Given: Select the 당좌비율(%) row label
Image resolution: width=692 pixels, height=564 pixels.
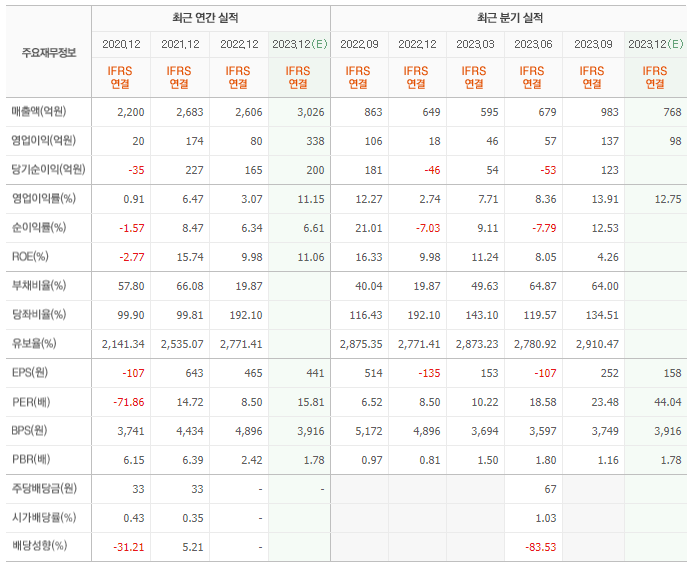Looking at the screenshot, I should (x=39, y=314).
